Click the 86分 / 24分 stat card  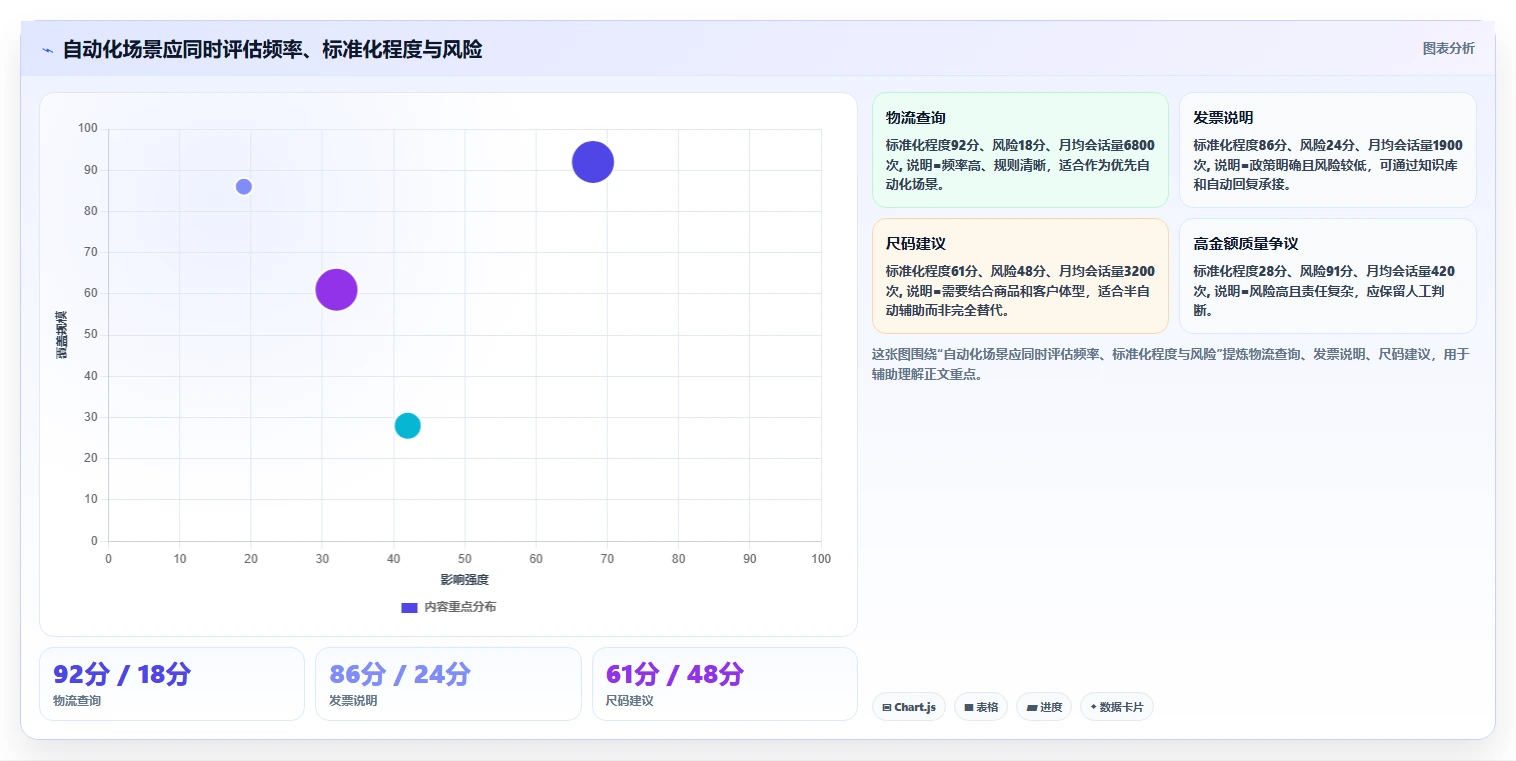[x=448, y=684]
